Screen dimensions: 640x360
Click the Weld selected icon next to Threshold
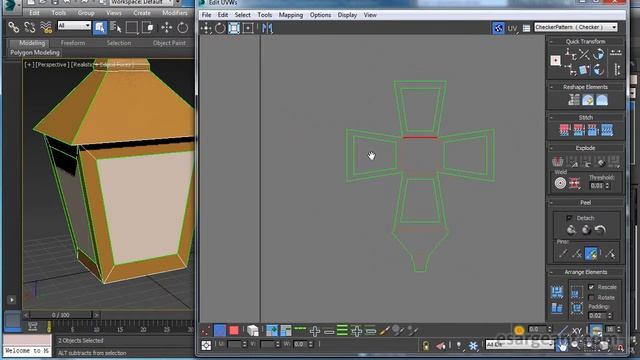pyautogui.click(x=575, y=184)
